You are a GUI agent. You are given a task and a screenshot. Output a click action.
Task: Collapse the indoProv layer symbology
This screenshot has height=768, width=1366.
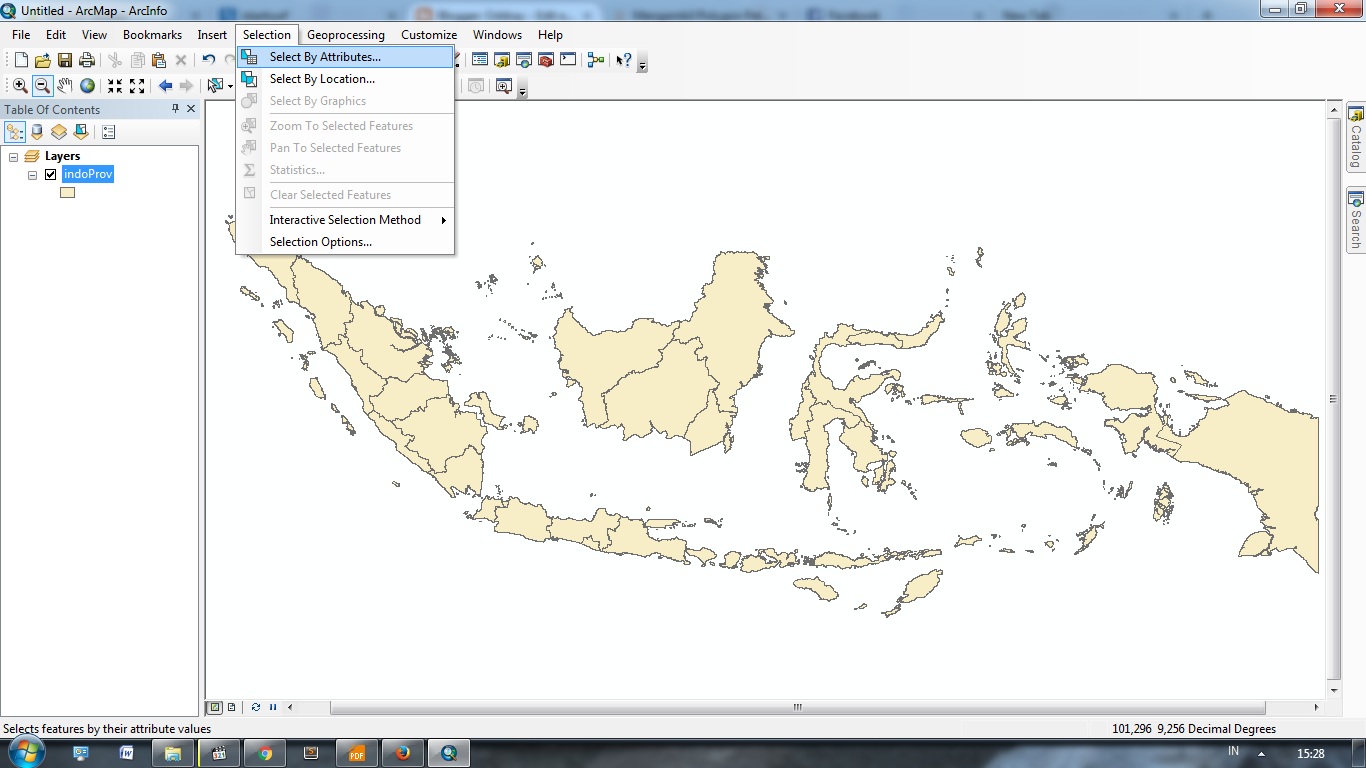pyautogui.click(x=33, y=175)
